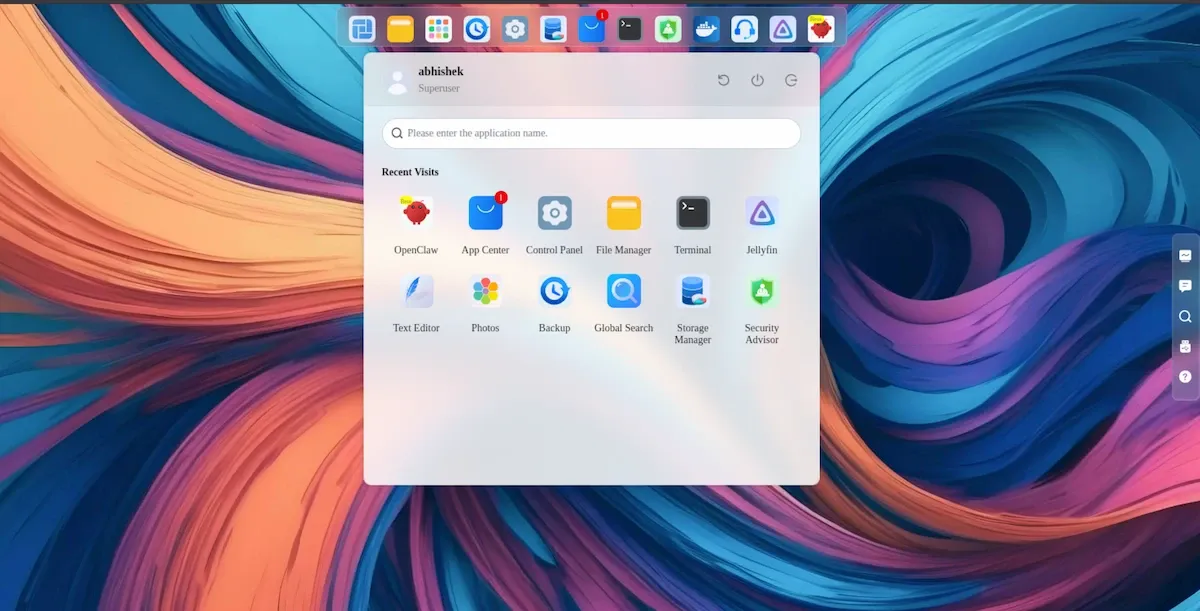The height and width of the screenshot is (611, 1200).
Task: Click the application name search field
Action: (591, 133)
